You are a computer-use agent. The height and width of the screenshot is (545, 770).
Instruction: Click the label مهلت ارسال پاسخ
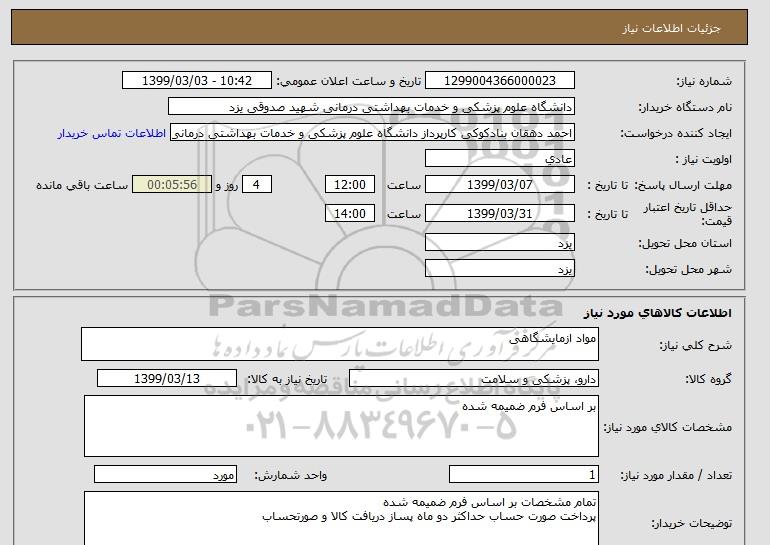(x=683, y=186)
